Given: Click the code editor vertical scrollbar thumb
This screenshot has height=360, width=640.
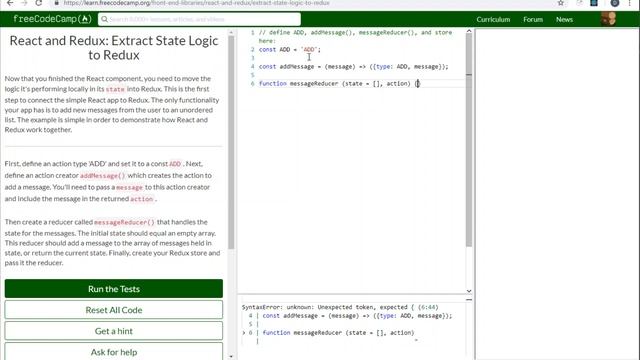Looking at the screenshot, I should (x=469, y=140).
